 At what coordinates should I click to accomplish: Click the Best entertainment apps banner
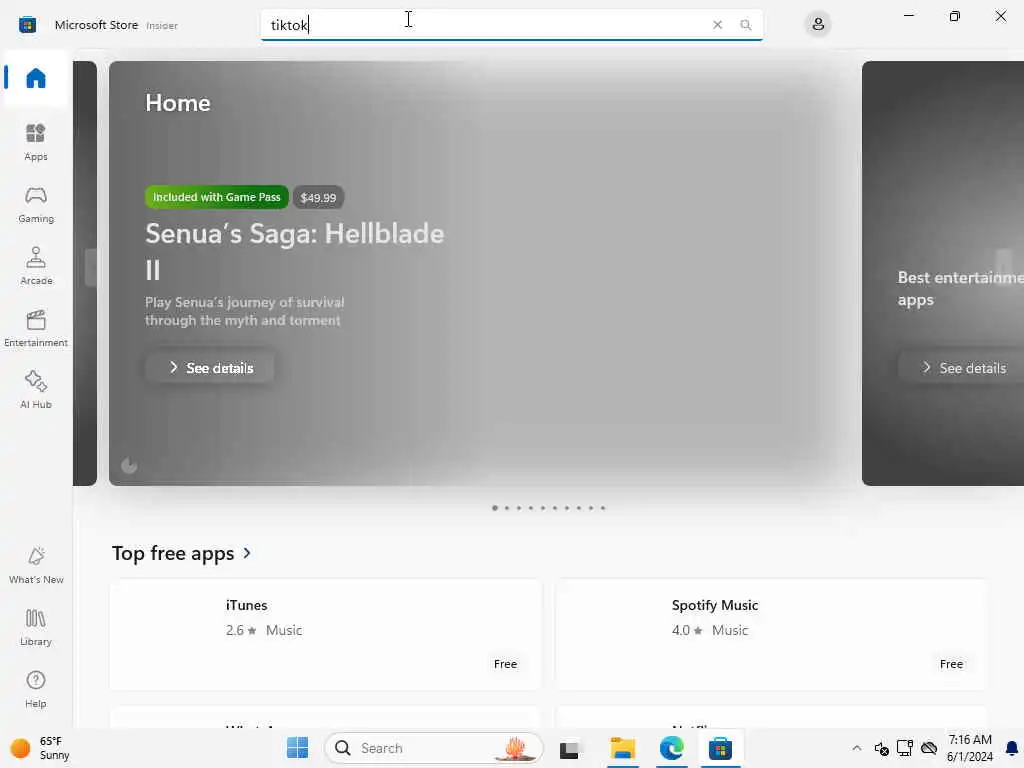[943, 273]
